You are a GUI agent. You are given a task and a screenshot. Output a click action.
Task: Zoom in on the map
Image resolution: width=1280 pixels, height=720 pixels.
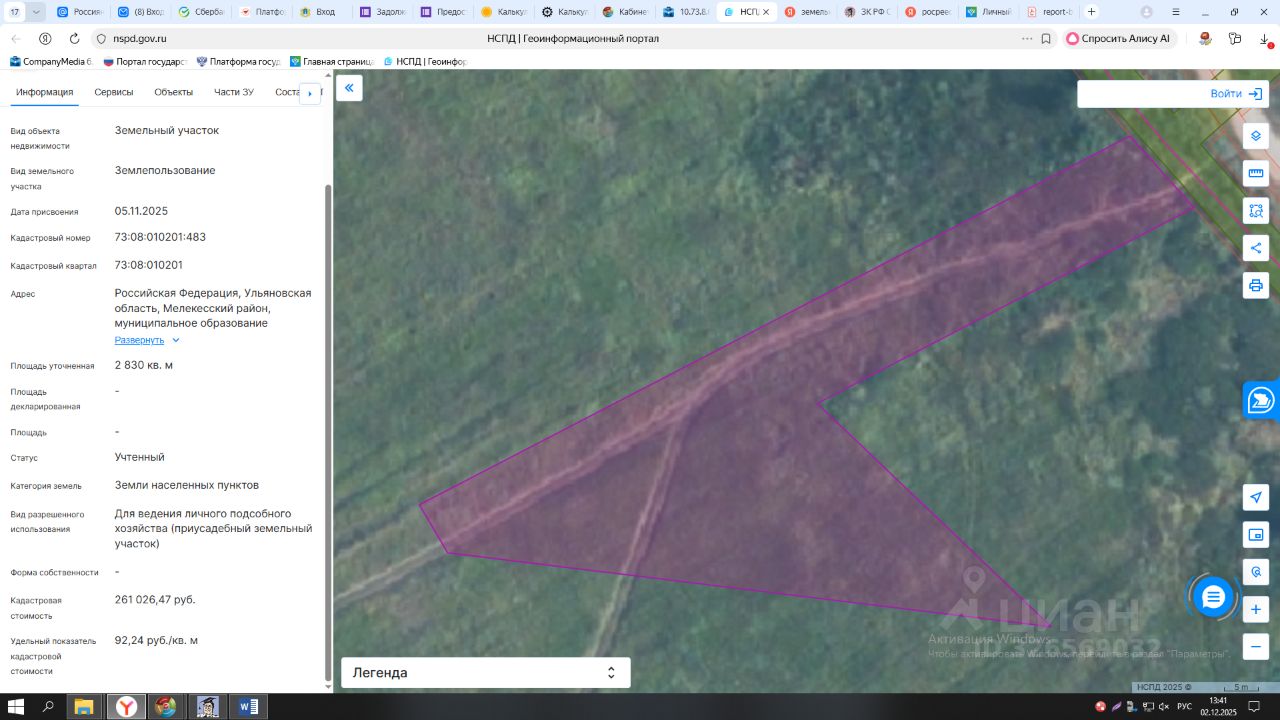pos(1256,609)
